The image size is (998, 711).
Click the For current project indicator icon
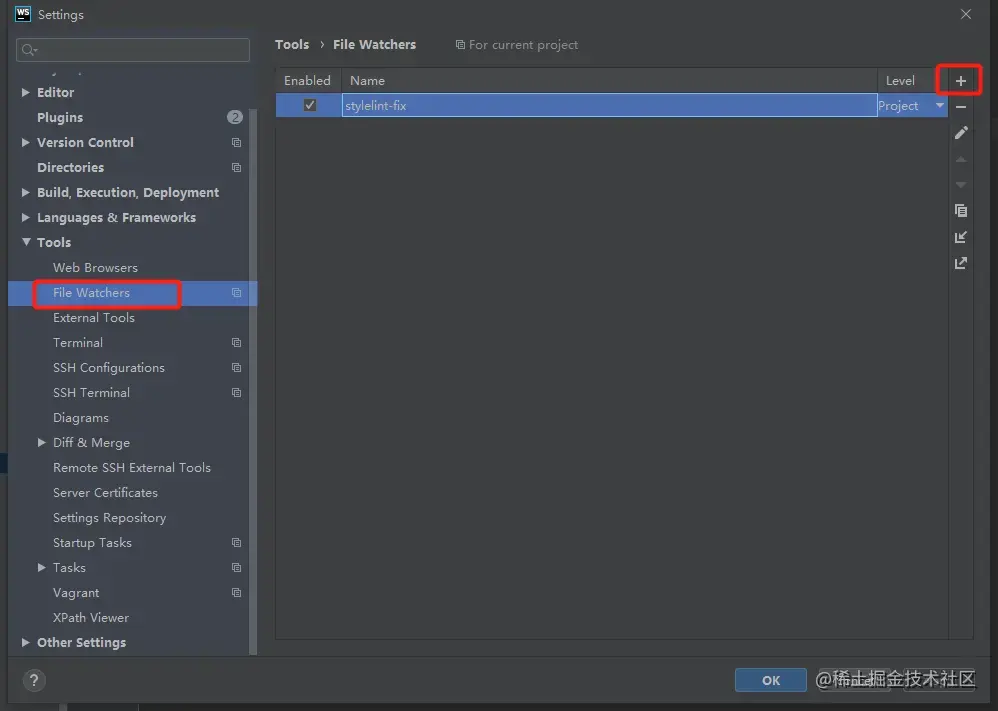pyautogui.click(x=460, y=45)
